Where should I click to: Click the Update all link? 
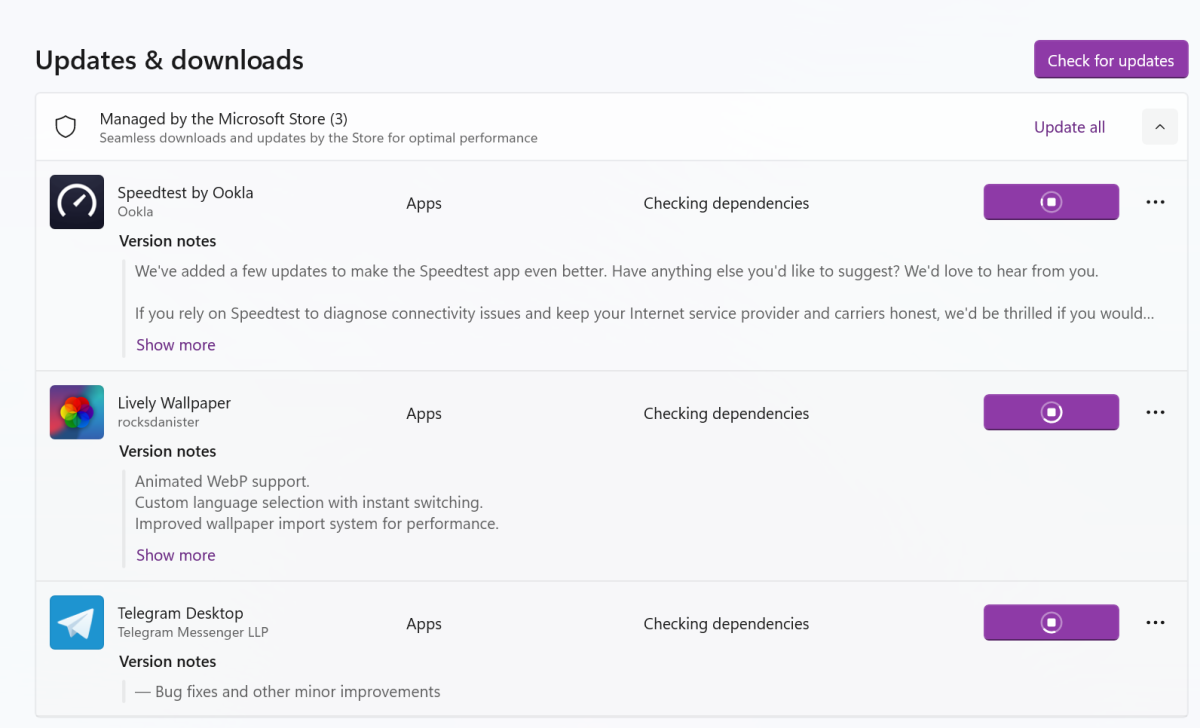coord(1069,127)
